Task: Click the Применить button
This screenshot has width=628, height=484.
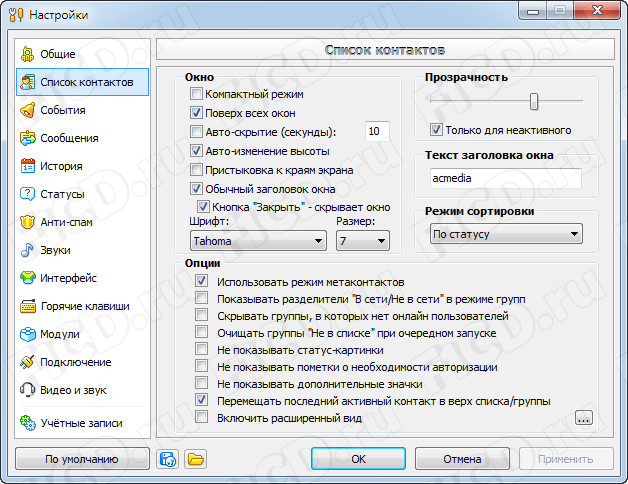Action: pyautogui.click(x=566, y=459)
